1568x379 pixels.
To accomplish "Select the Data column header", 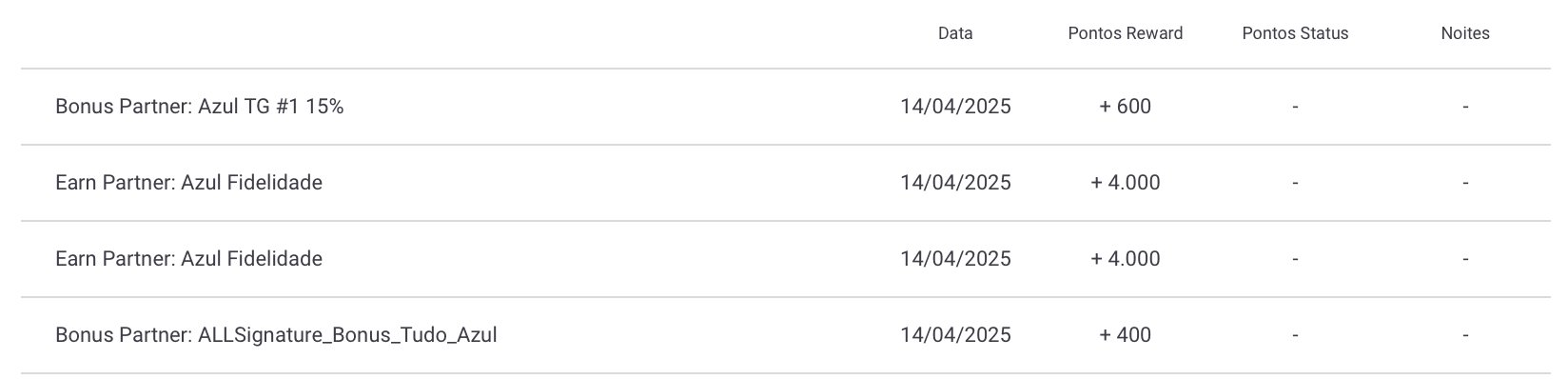I will [955, 33].
